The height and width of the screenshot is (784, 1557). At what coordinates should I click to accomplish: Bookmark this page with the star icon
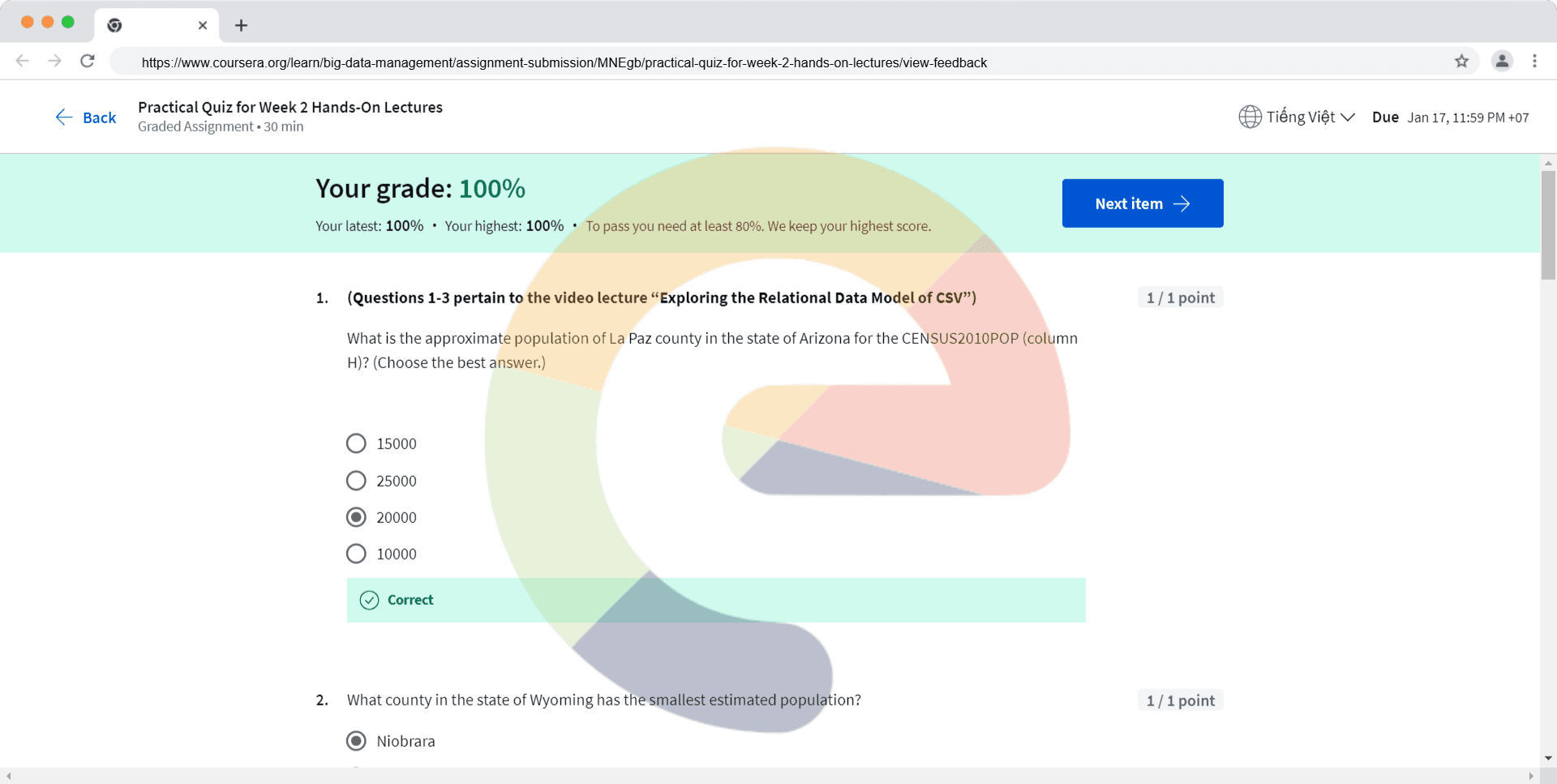coord(1461,61)
